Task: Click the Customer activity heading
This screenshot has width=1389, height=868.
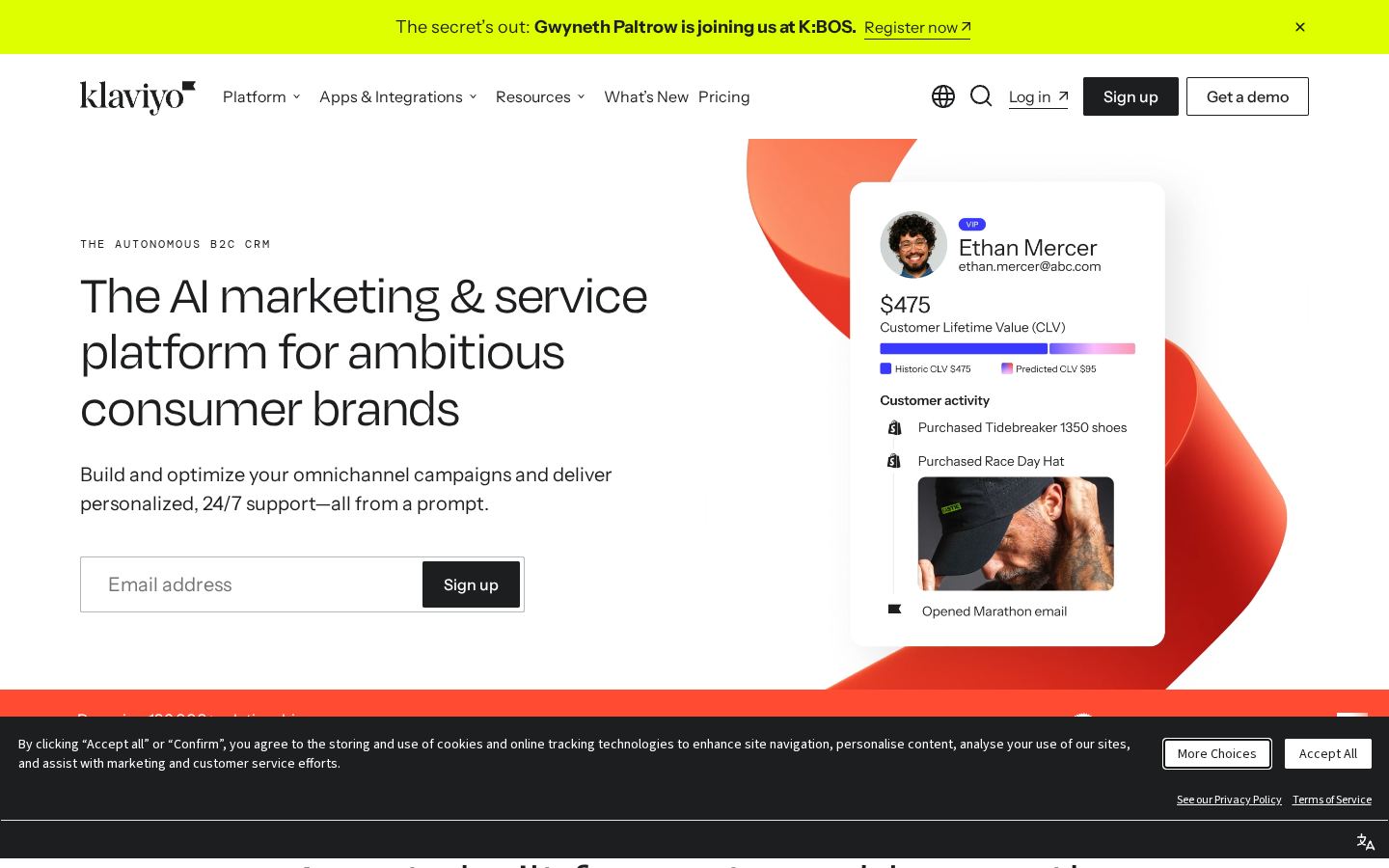Action: 935,400
